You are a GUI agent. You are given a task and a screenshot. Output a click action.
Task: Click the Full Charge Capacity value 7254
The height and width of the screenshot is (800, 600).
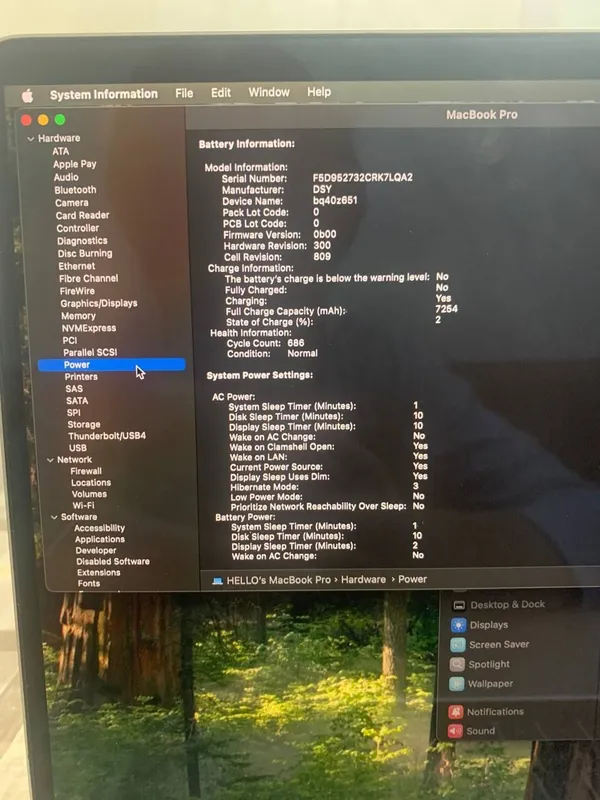(x=446, y=309)
